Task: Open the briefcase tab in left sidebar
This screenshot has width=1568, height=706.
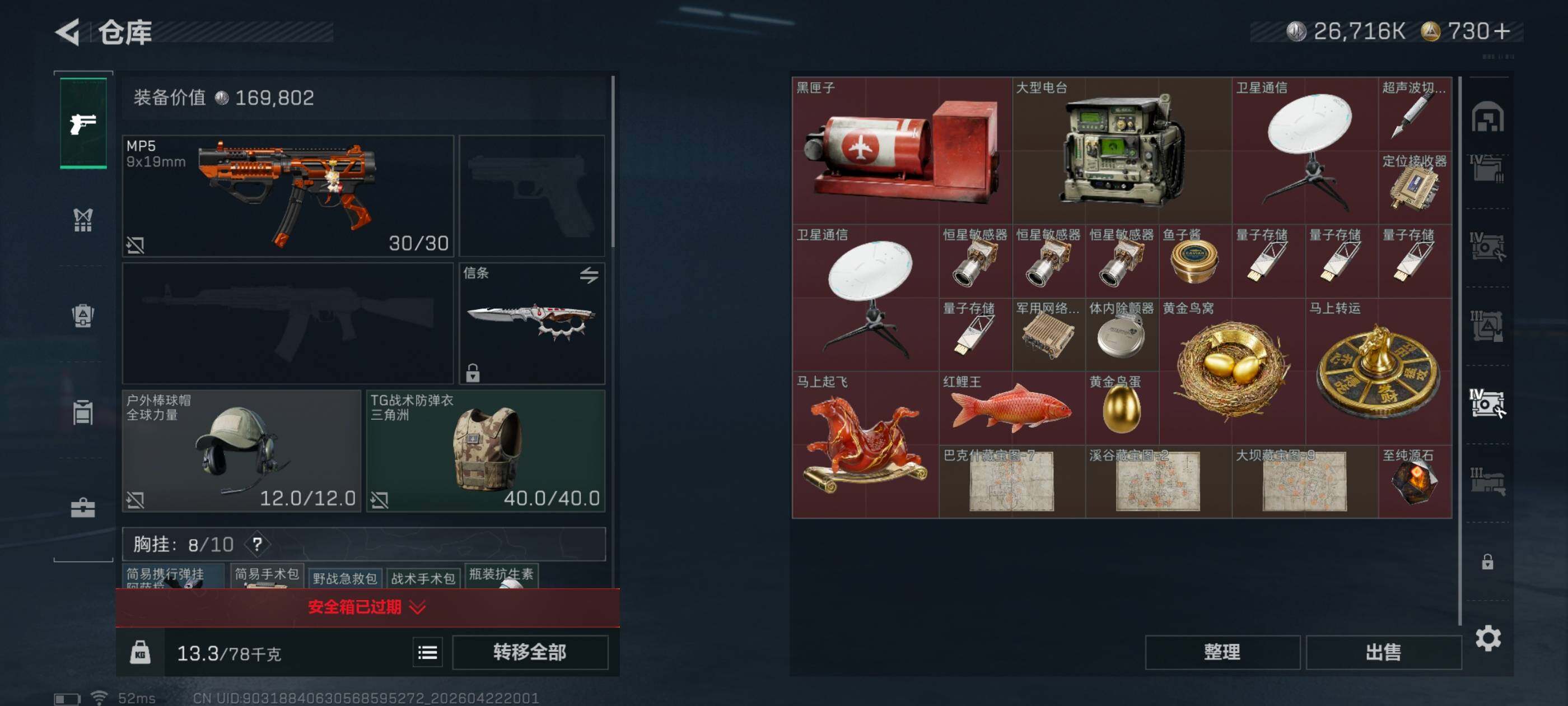Action: pos(83,508)
